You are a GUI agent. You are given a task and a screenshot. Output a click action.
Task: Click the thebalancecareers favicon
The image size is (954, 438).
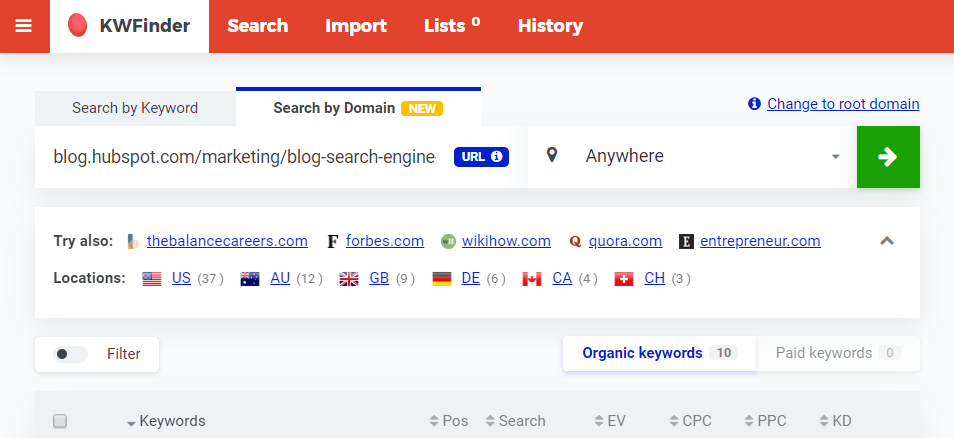133,242
